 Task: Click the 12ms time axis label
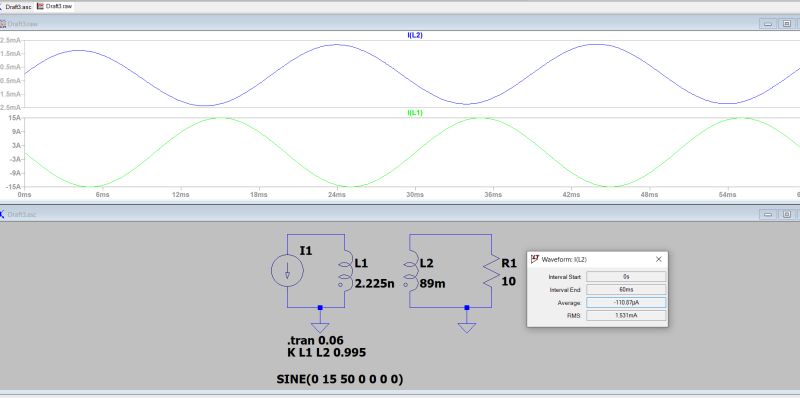(181, 195)
